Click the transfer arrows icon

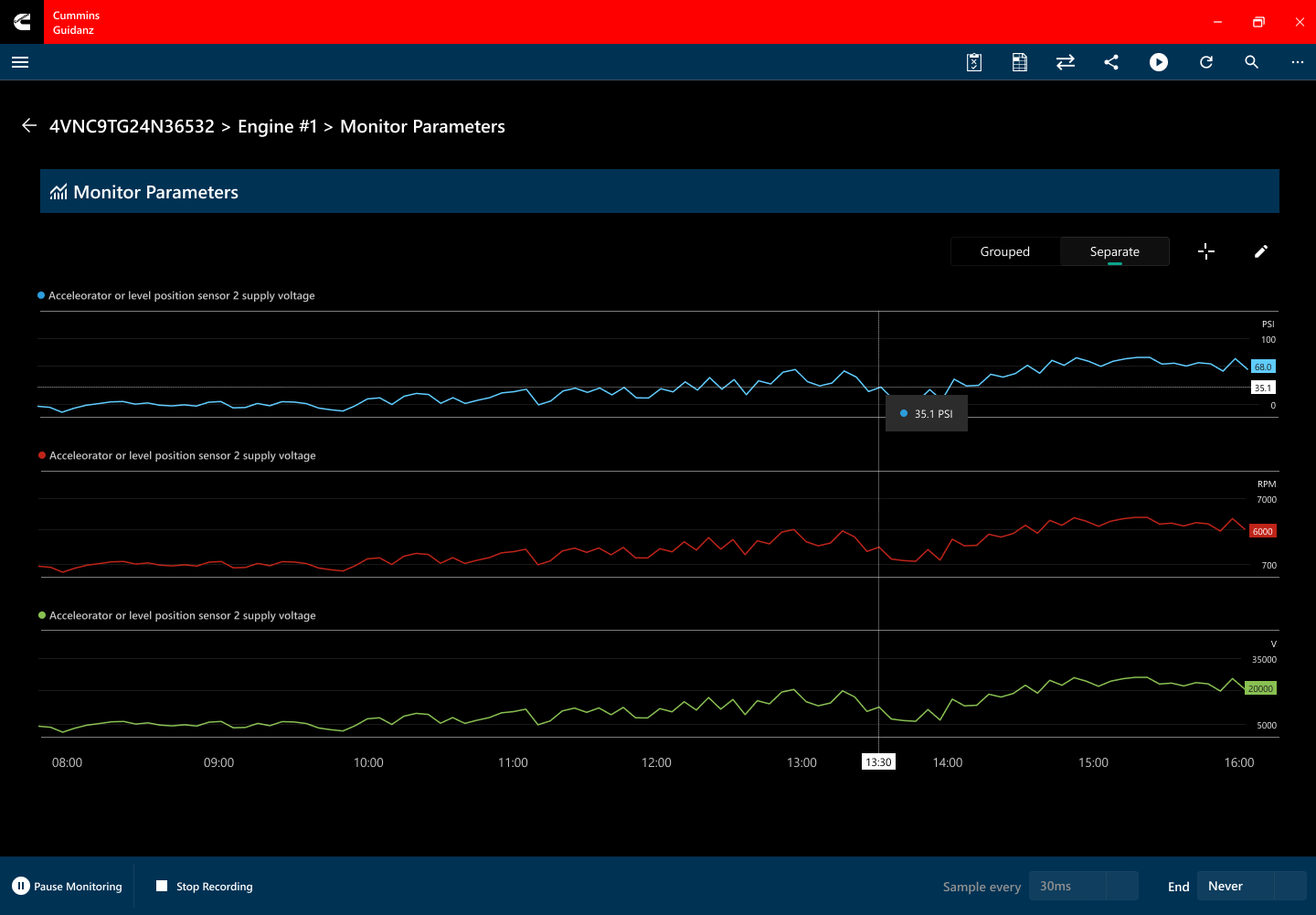[x=1066, y=62]
